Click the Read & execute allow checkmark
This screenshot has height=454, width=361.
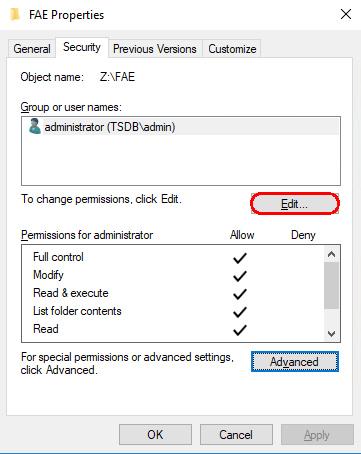(240, 294)
